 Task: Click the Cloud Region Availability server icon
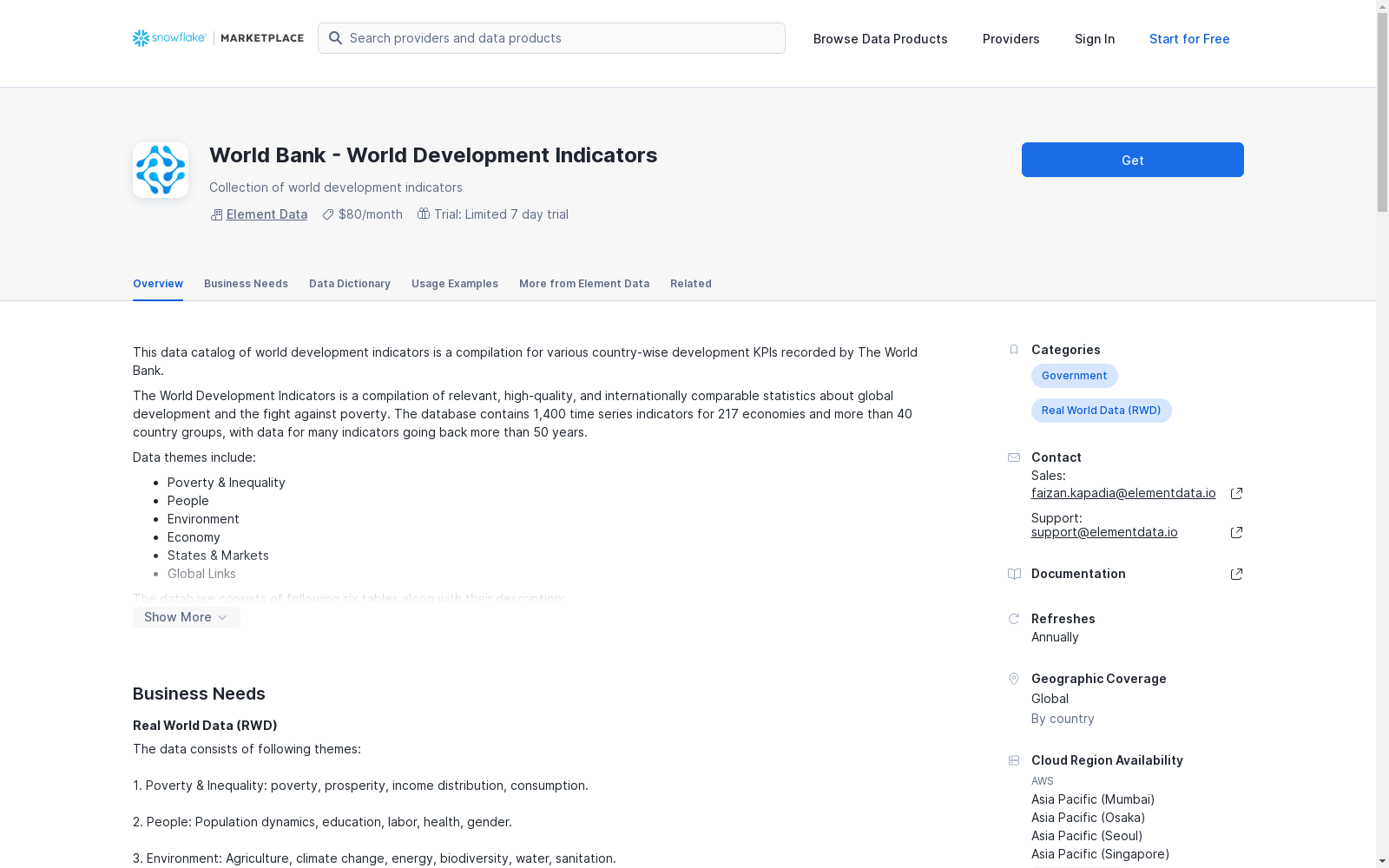coord(1014,760)
